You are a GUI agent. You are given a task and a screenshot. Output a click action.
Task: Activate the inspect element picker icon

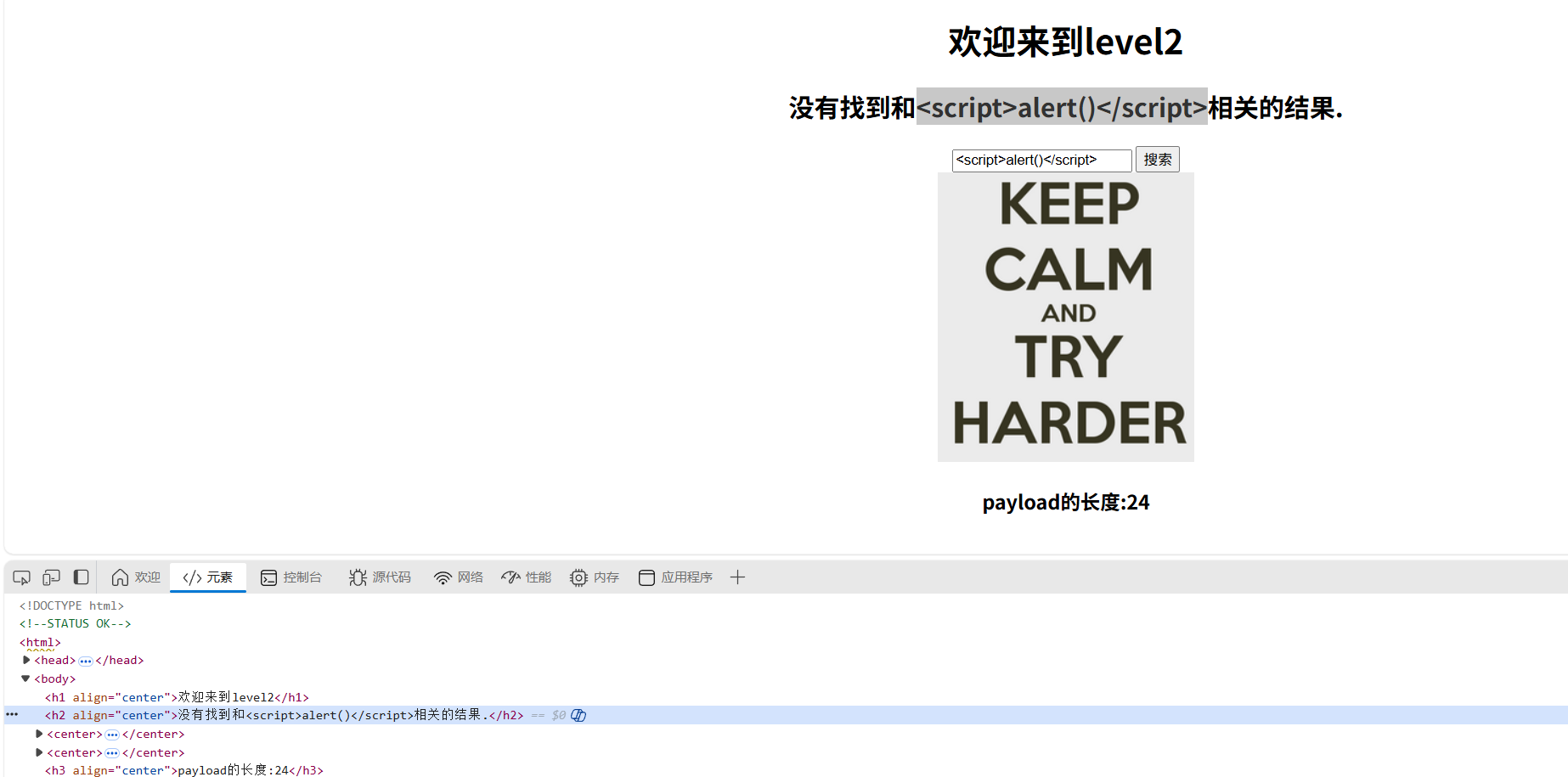pos(22,577)
